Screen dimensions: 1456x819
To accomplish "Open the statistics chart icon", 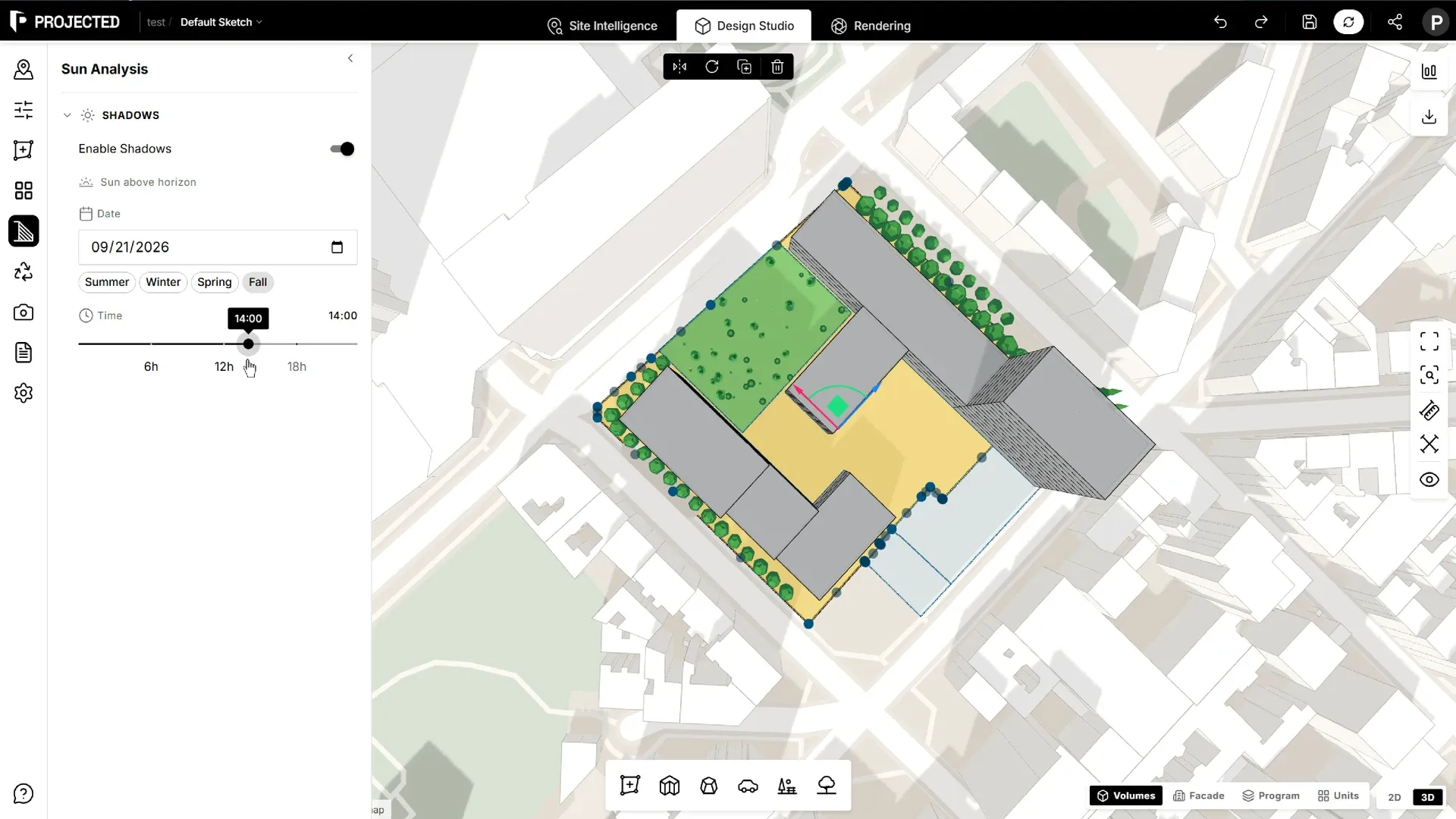I will (1429, 71).
